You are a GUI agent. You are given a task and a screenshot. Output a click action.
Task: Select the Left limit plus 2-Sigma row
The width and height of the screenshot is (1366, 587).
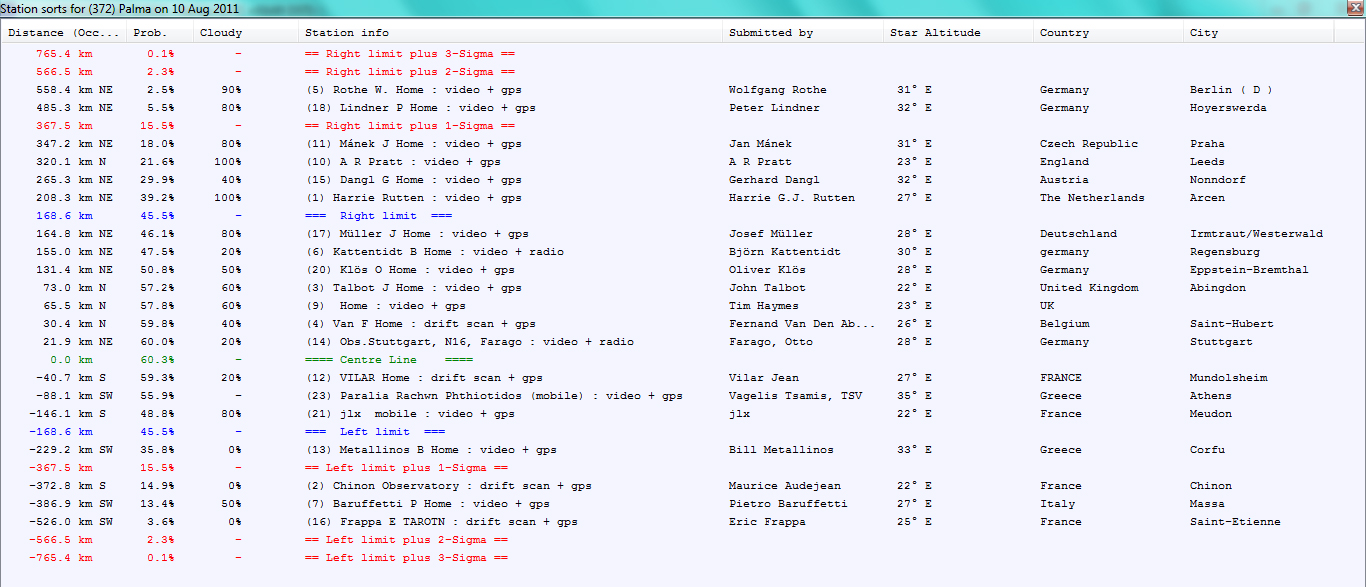click(668, 540)
